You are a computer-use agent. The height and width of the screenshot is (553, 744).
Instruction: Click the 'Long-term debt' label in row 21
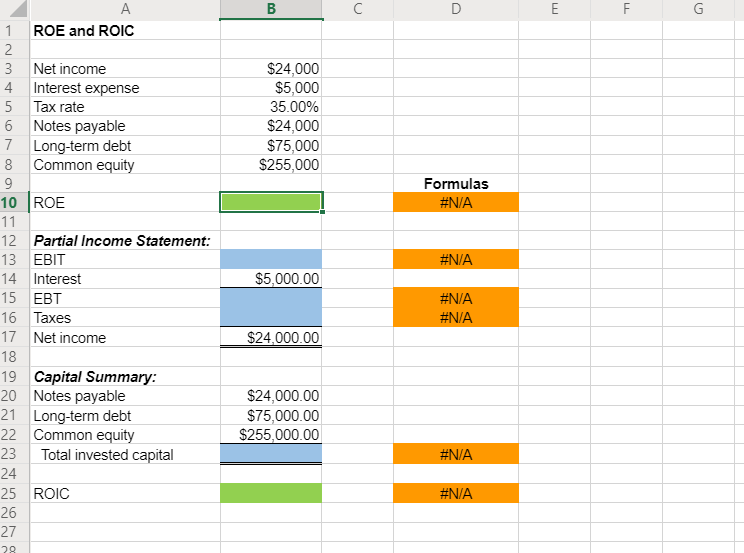click(x=82, y=416)
